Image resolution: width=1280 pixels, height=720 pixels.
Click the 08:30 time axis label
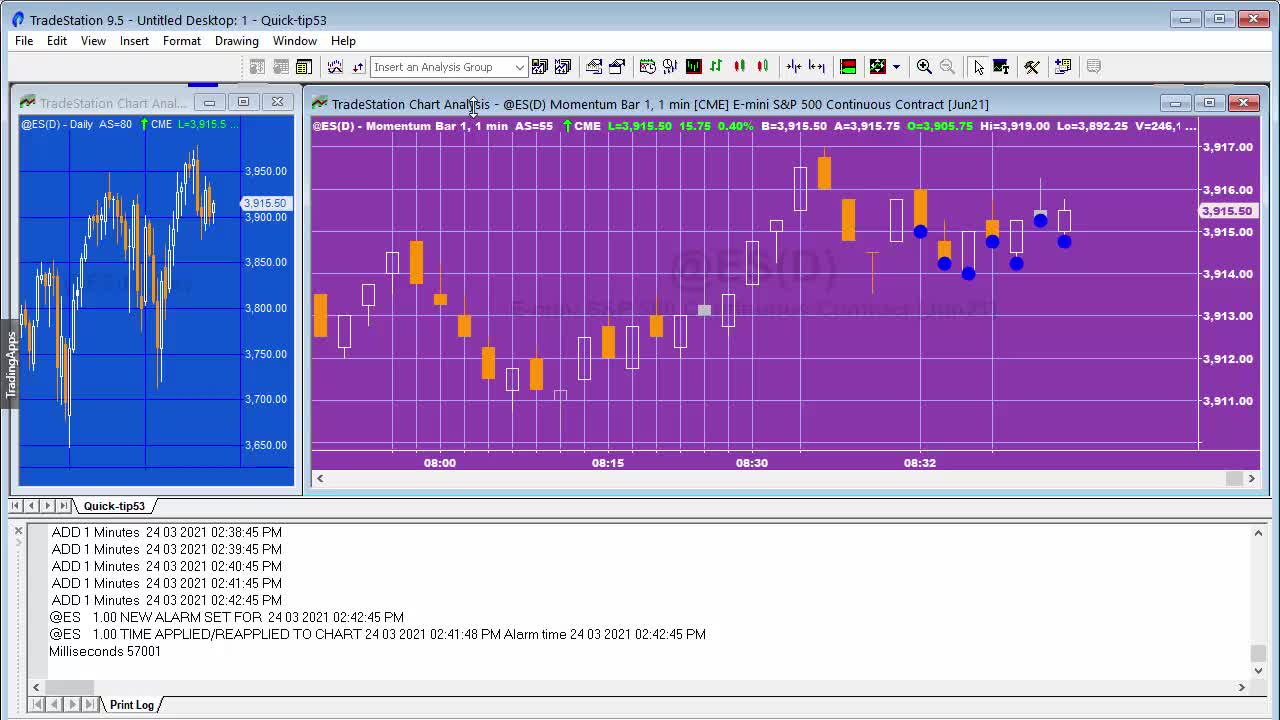tap(752, 463)
